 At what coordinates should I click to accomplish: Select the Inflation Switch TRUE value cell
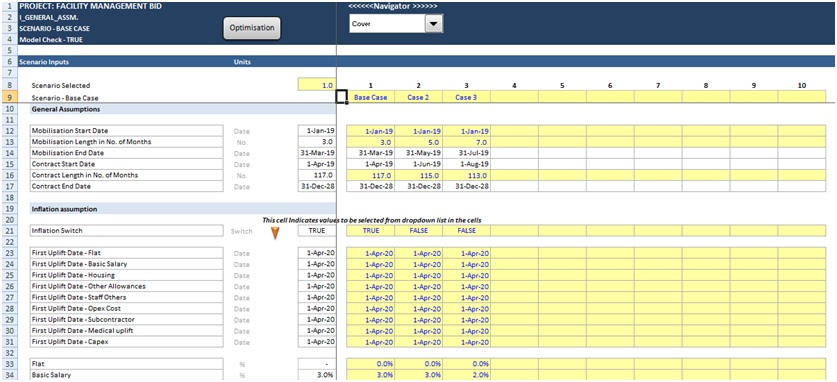(317, 230)
